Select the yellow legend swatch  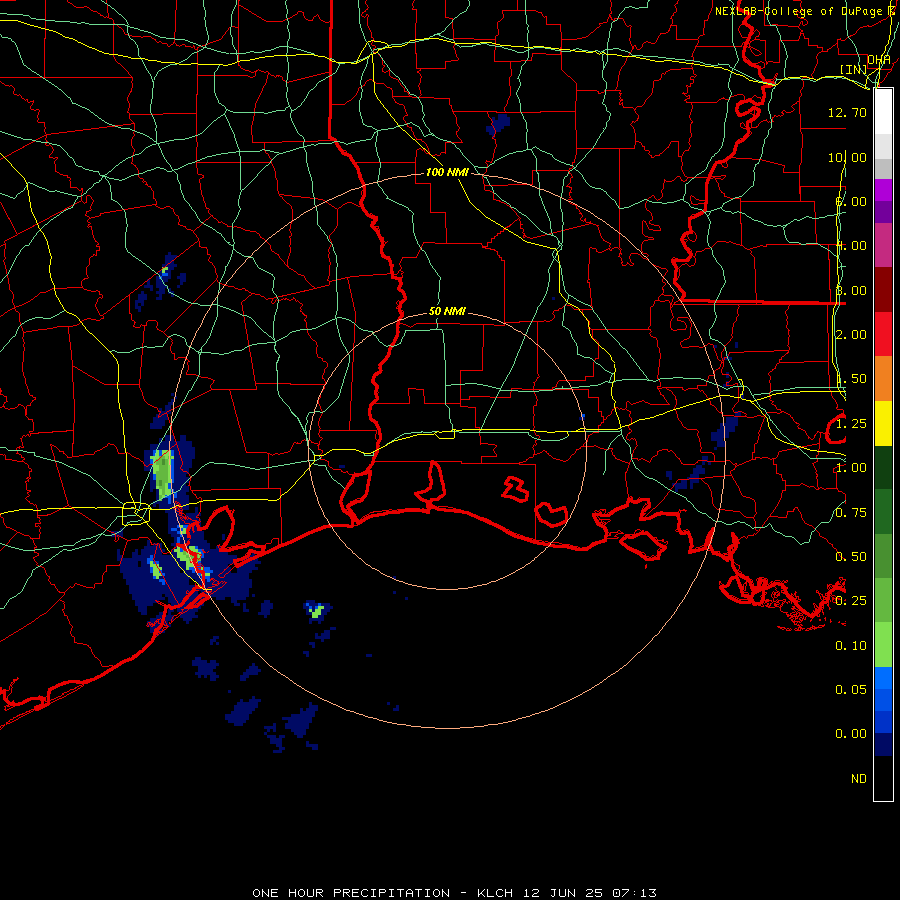[883, 423]
